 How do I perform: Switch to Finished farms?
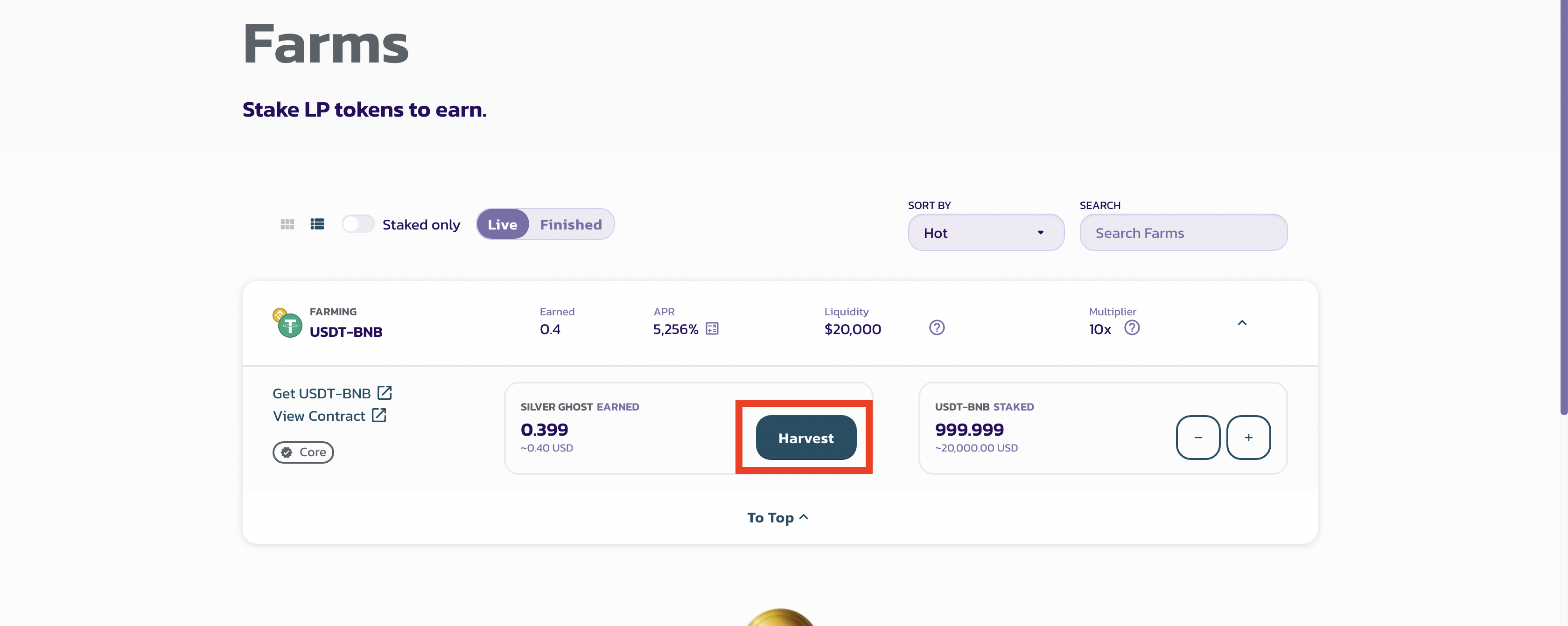pyautogui.click(x=570, y=224)
